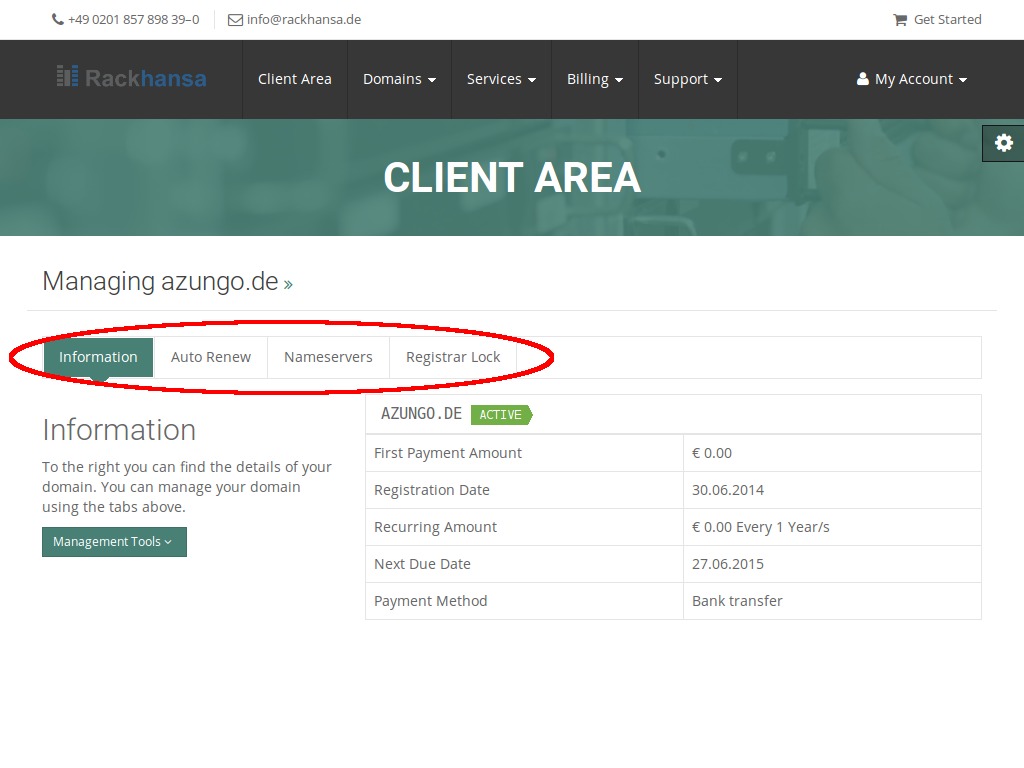Expand the Management Tools dropdown
The width and height of the screenshot is (1024, 768).
coord(114,542)
